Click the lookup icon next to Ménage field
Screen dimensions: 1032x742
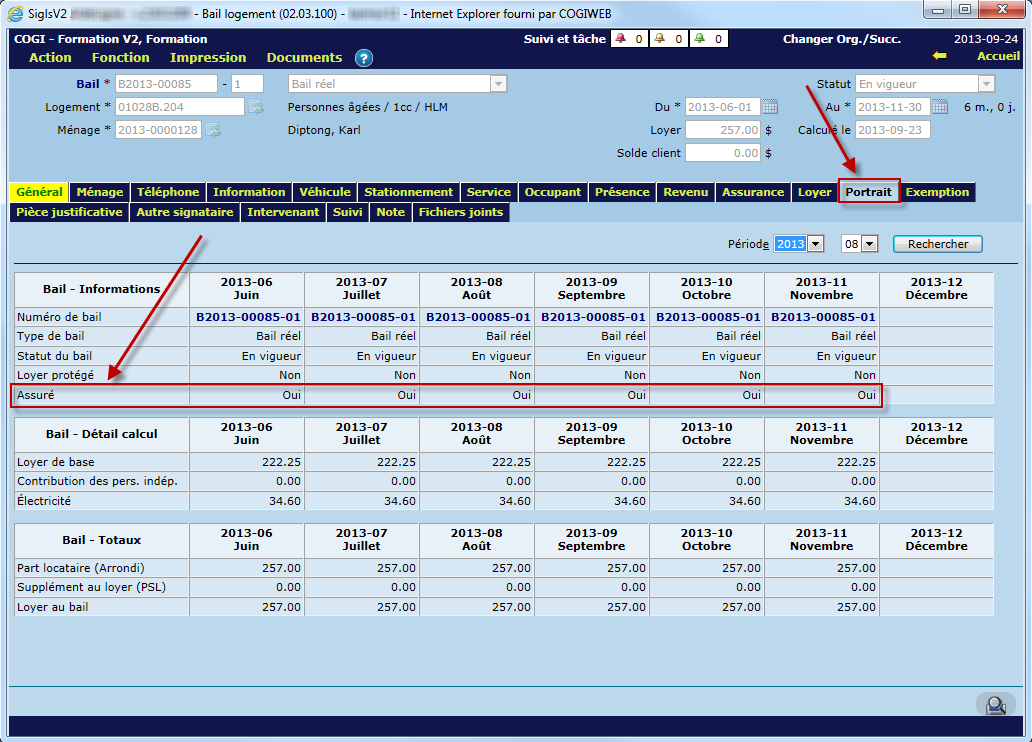(x=213, y=130)
